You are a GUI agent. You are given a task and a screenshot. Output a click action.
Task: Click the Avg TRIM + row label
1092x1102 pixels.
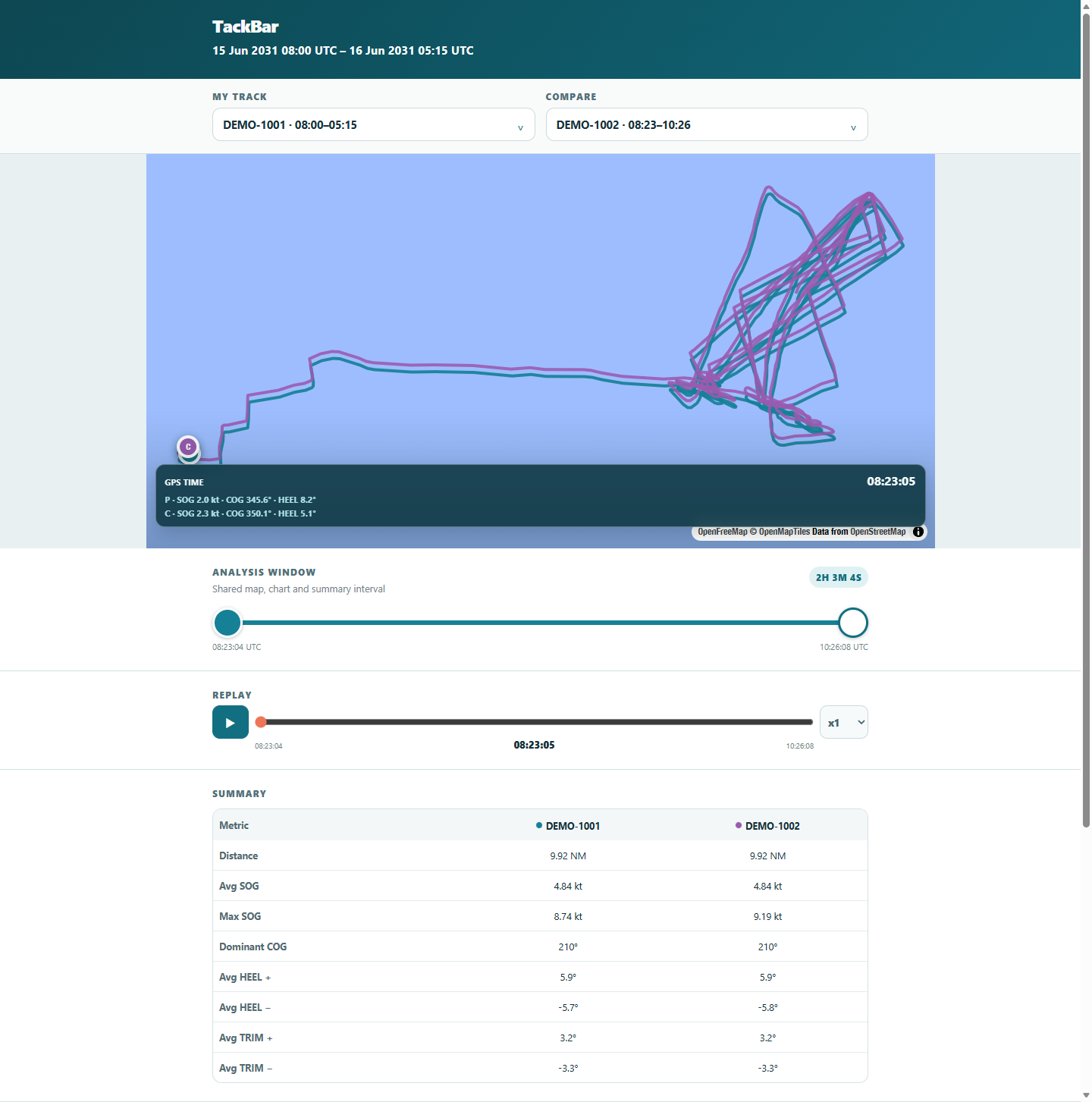(246, 1038)
